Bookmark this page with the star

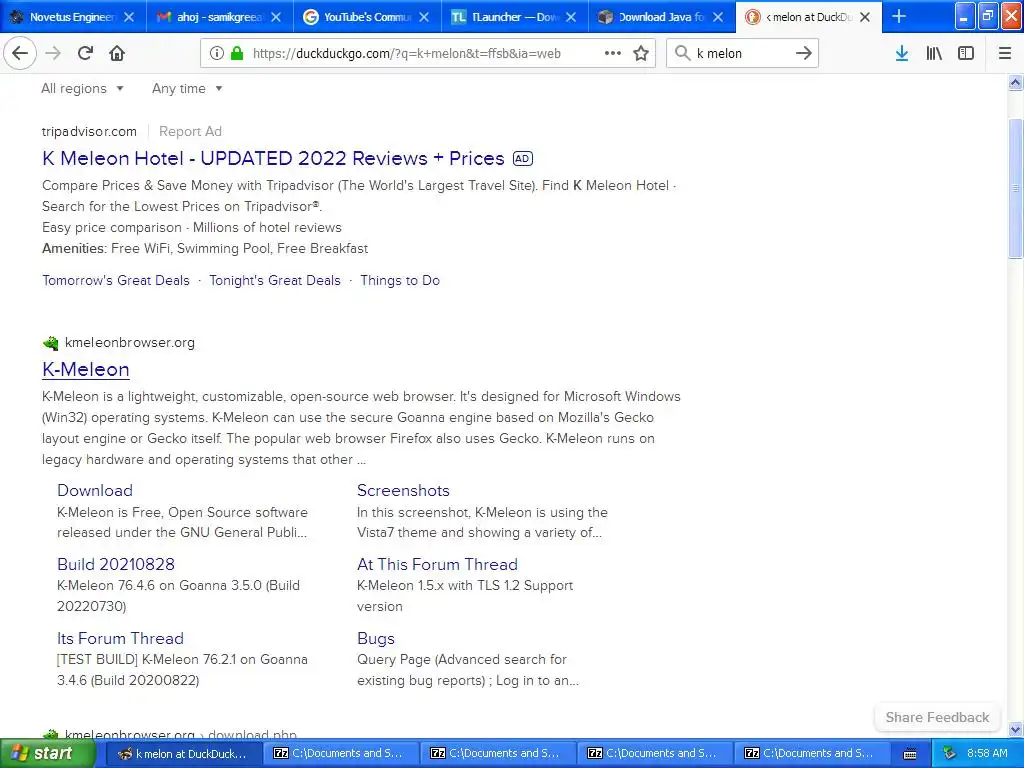(641, 54)
